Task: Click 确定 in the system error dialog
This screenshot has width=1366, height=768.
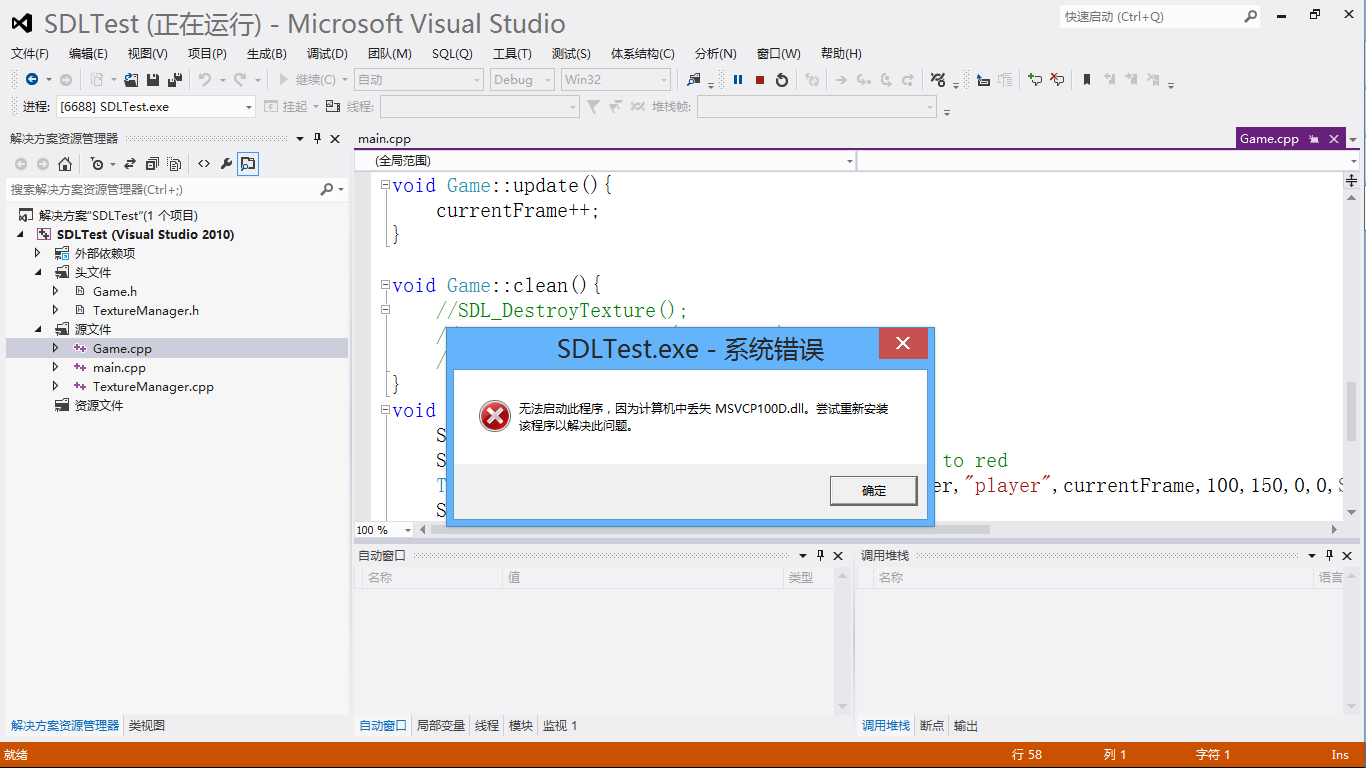Action: [874, 490]
